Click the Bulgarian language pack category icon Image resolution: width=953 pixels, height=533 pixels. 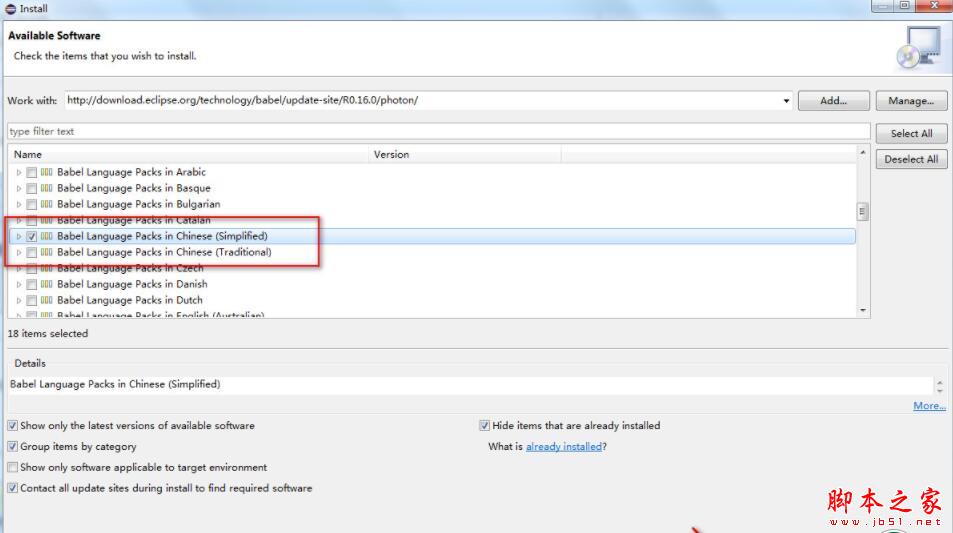47,204
